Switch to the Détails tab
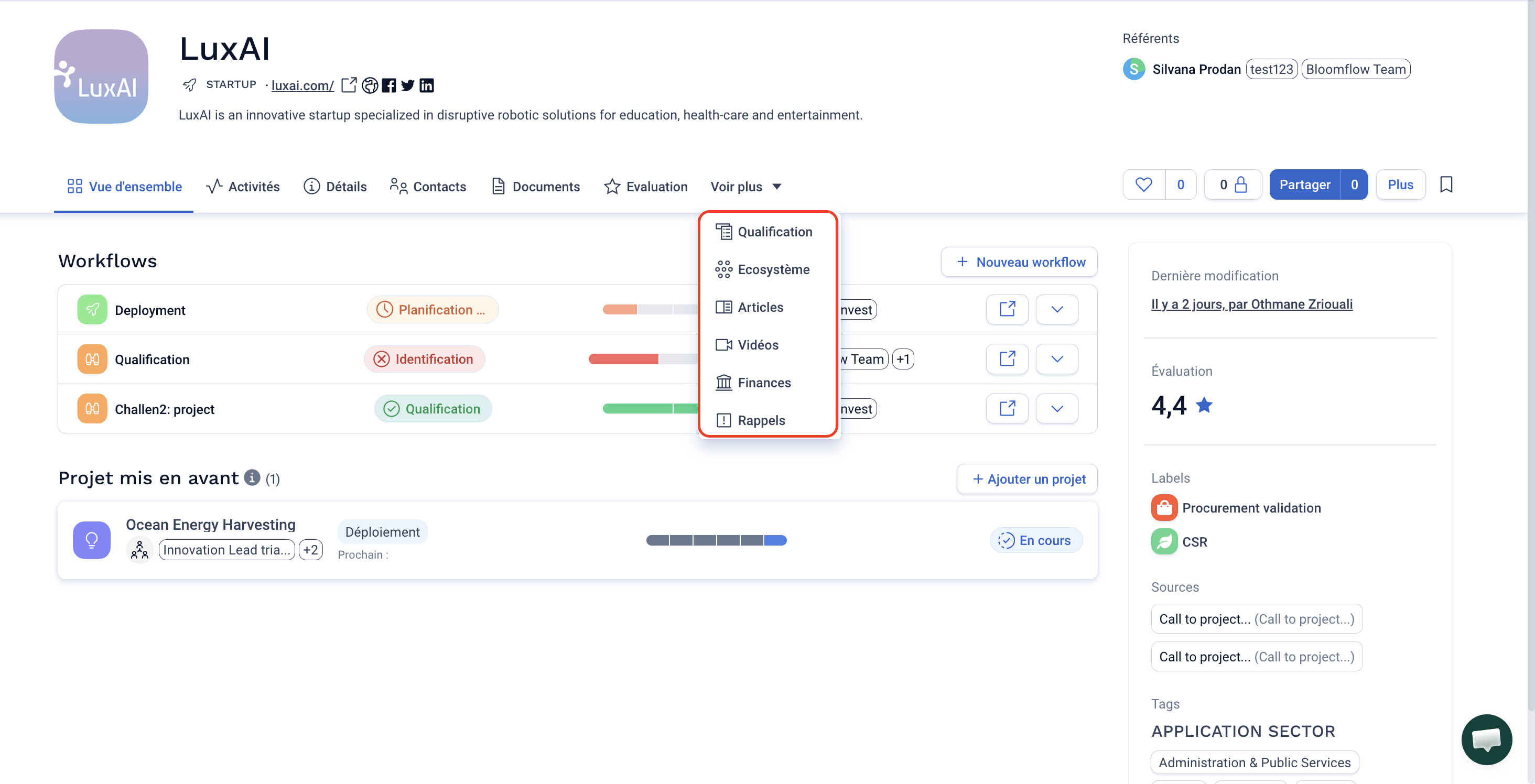1535x784 pixels. 335,187
